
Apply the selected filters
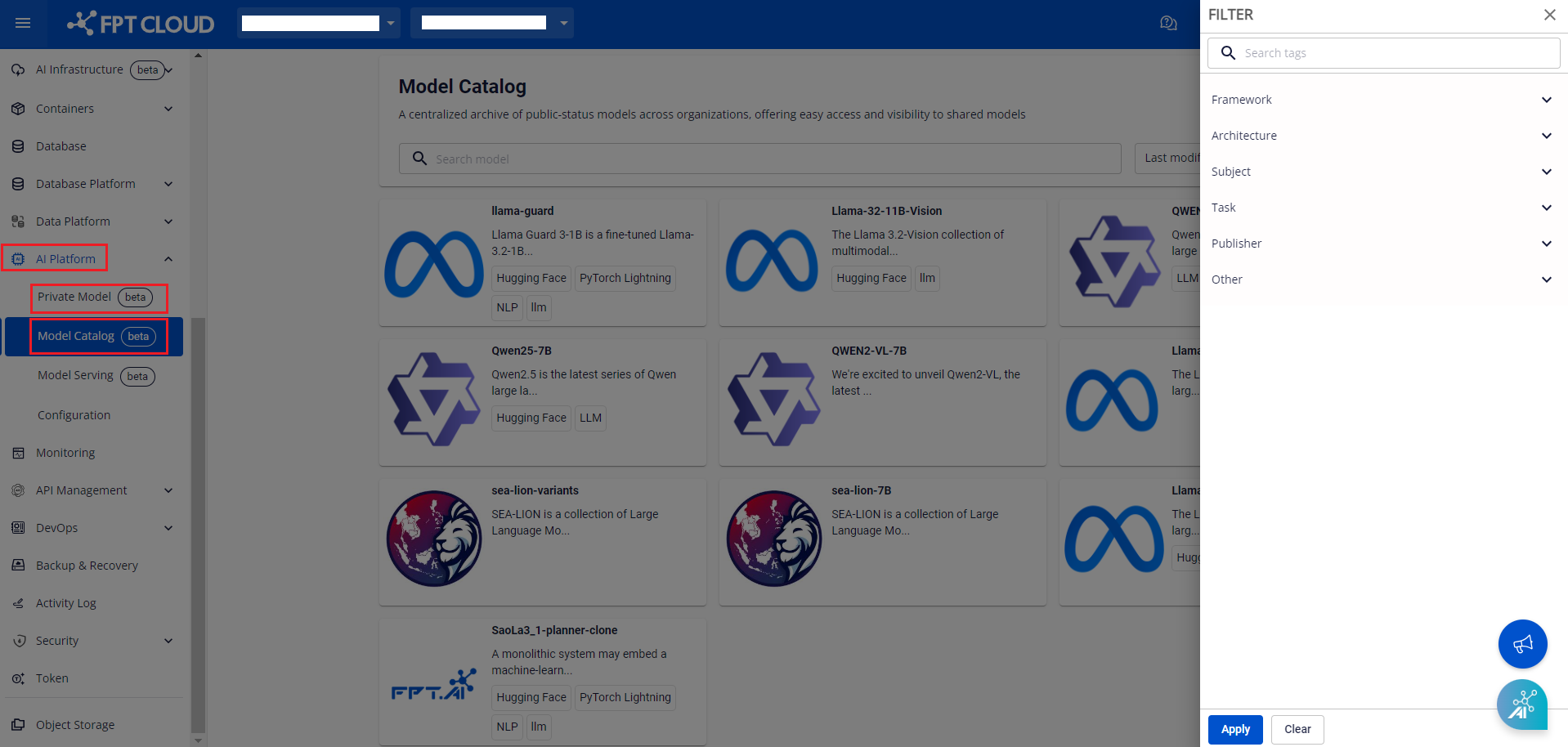(1235, 730)
